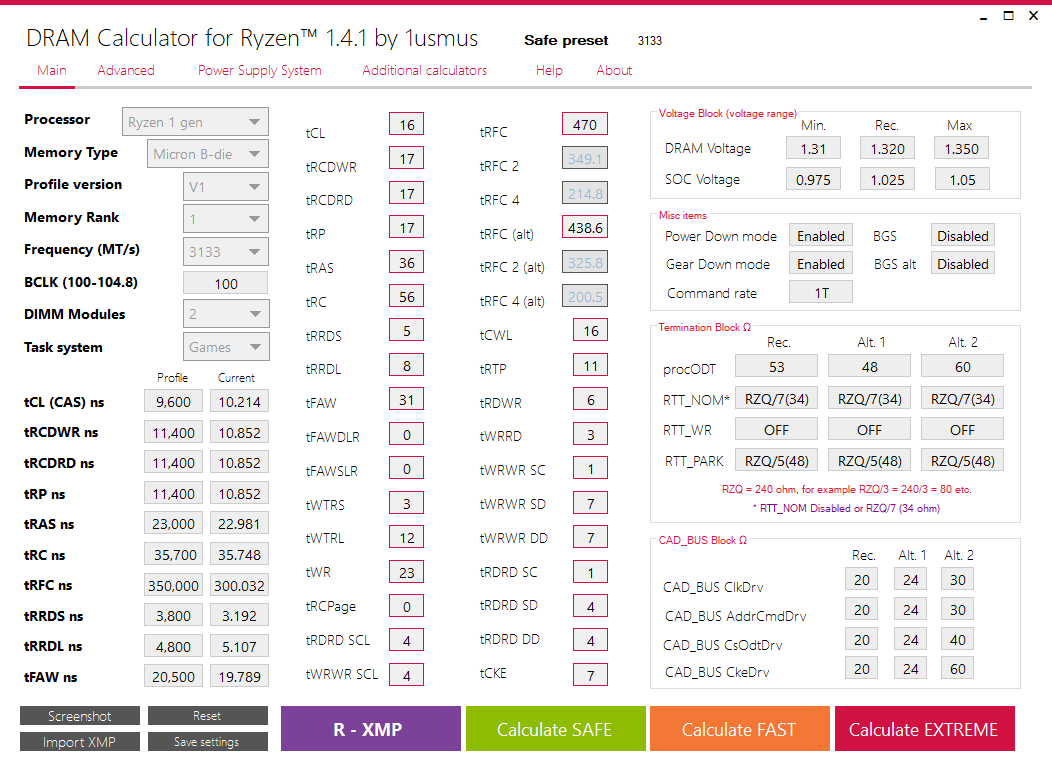
Task: Click the purple R - XMP button
Action: pyautogui.click(x=370, y=729)
